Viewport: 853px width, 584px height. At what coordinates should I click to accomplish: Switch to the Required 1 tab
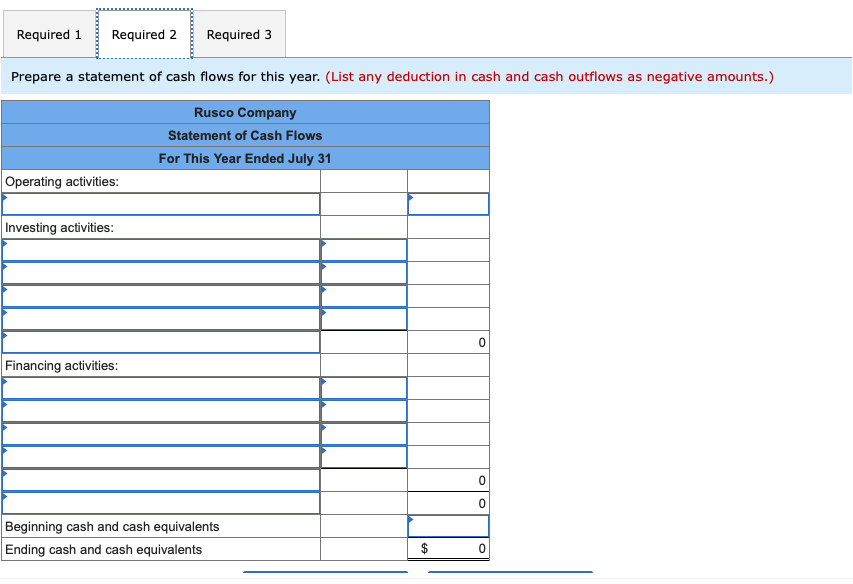coord(49,34)
